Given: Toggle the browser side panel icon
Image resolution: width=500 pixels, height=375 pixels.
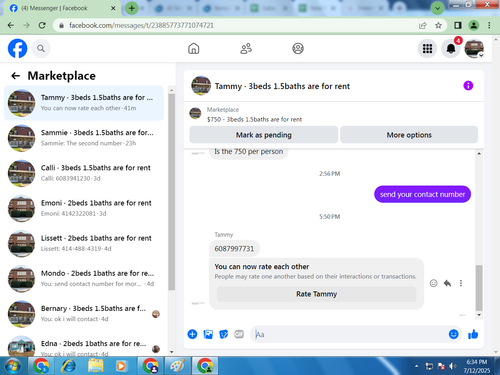Looking at the screenshot, I should (458, 25).
